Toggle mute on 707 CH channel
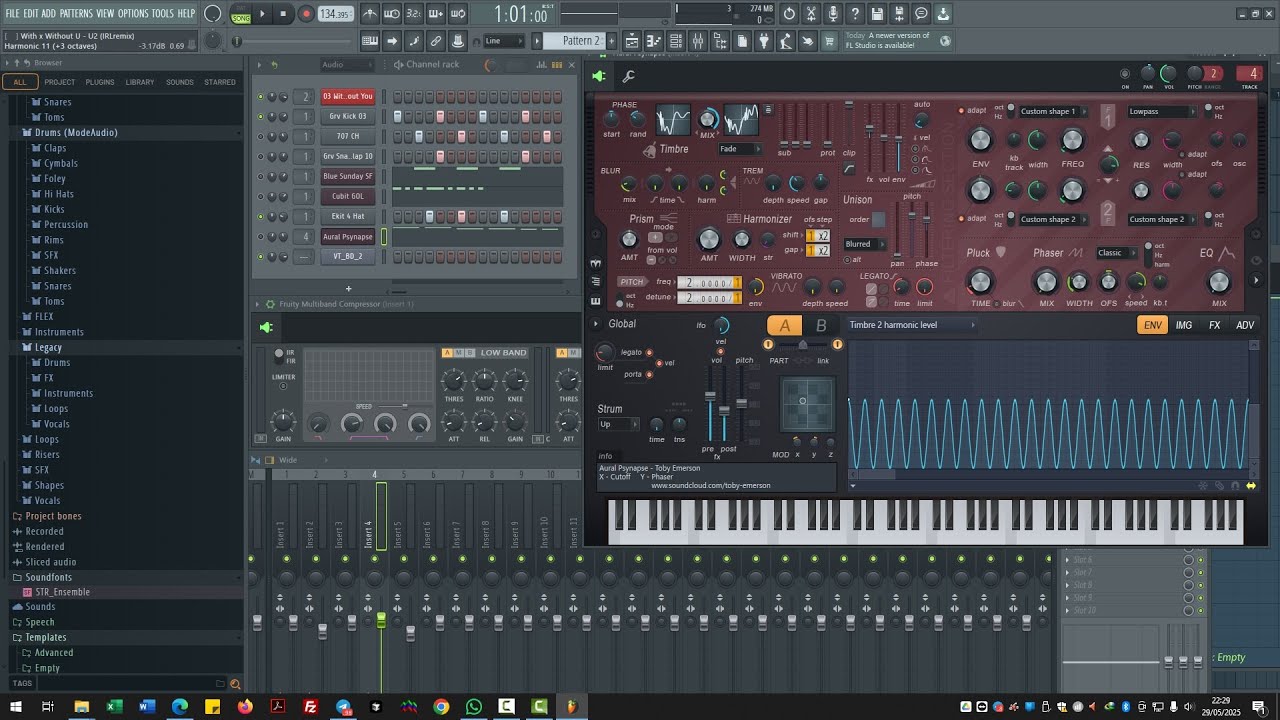Screen dimensions: 1280x720 coord(260,136)
